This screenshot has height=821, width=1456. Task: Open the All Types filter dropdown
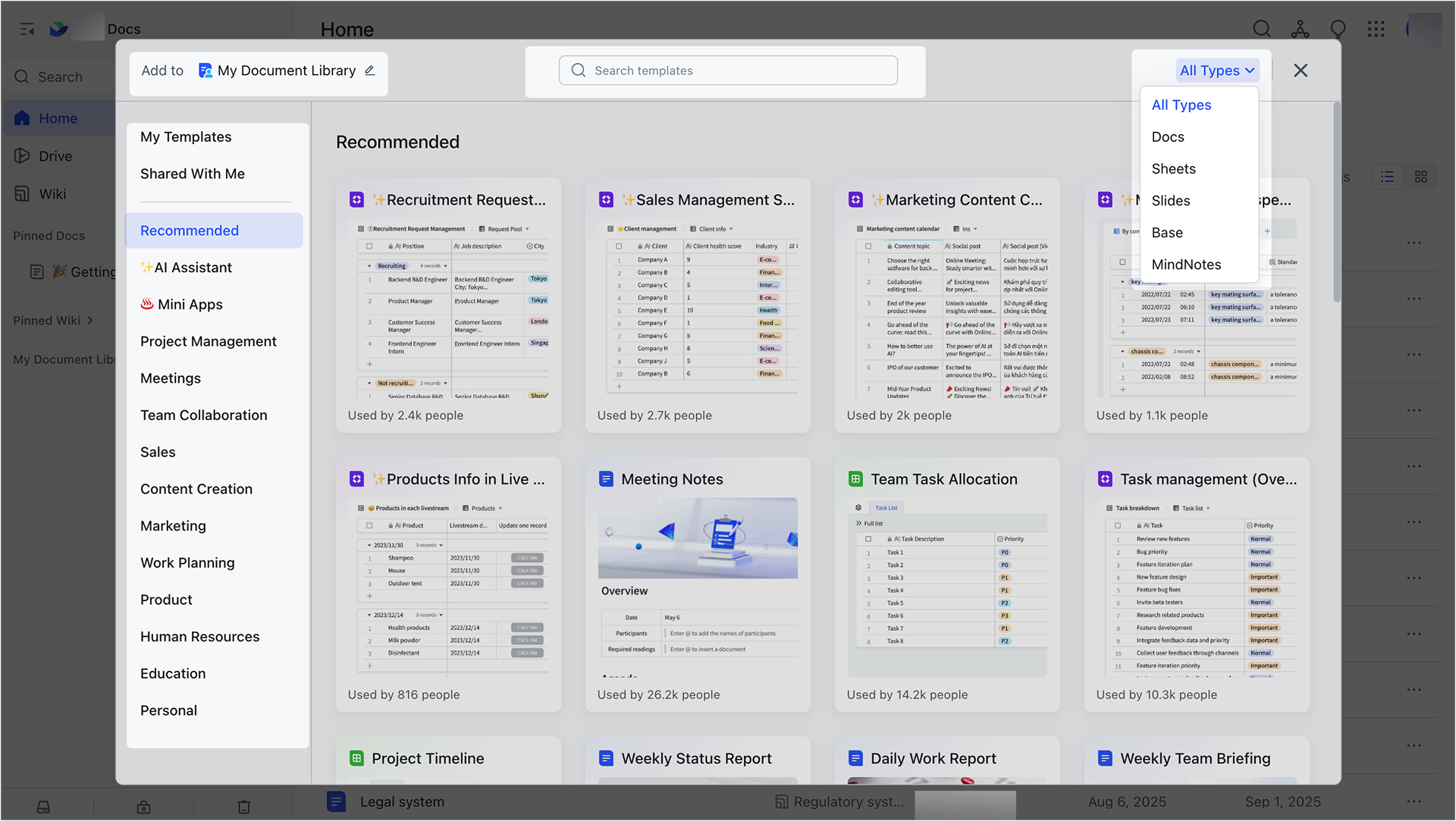coord(1217,71)
